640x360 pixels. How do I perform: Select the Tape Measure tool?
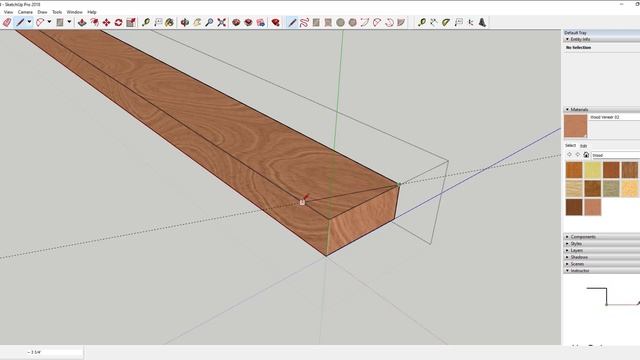pos(146,22)
